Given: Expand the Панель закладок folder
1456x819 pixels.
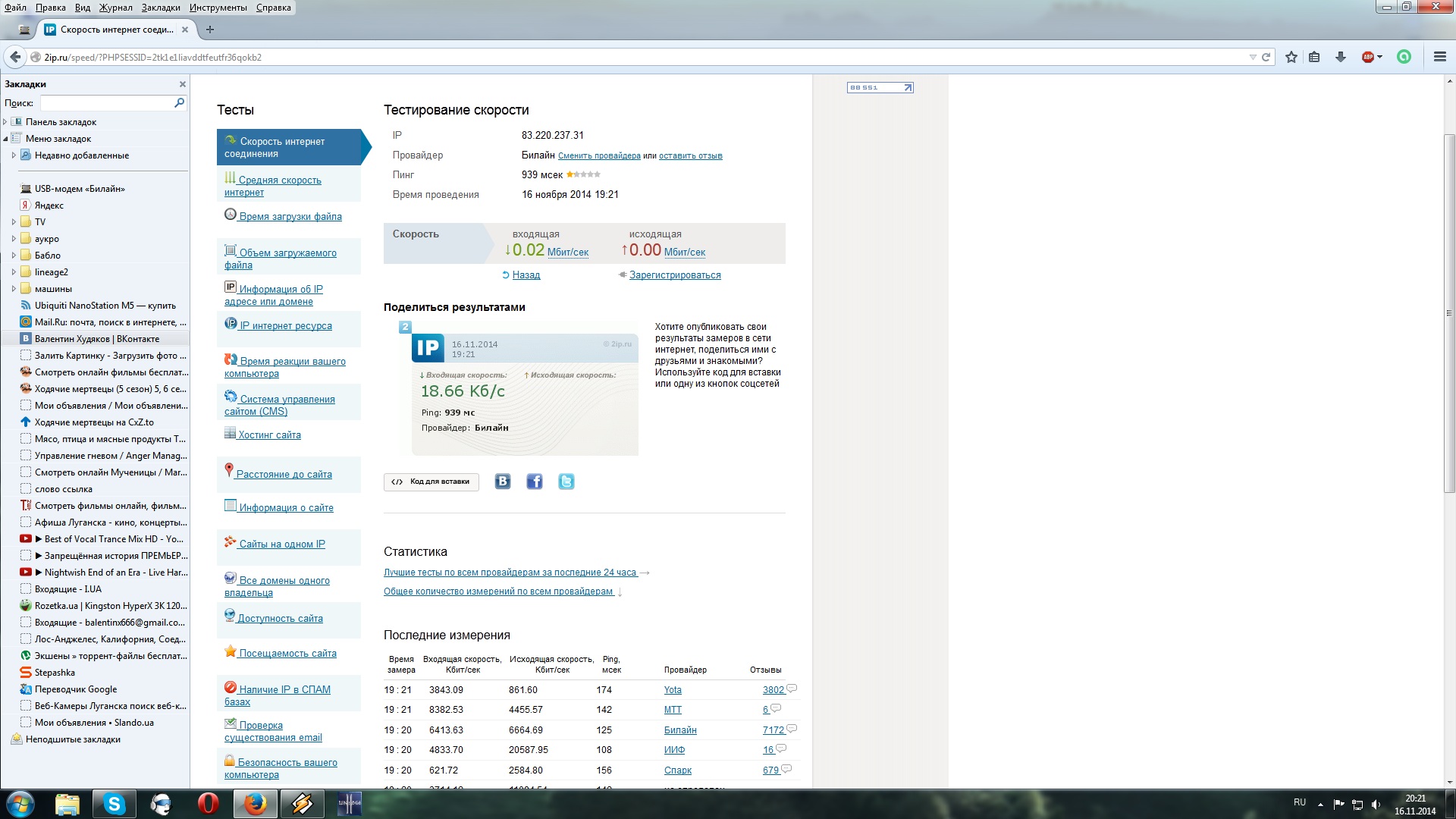Looking at the screenshot, I should point(5,122).
